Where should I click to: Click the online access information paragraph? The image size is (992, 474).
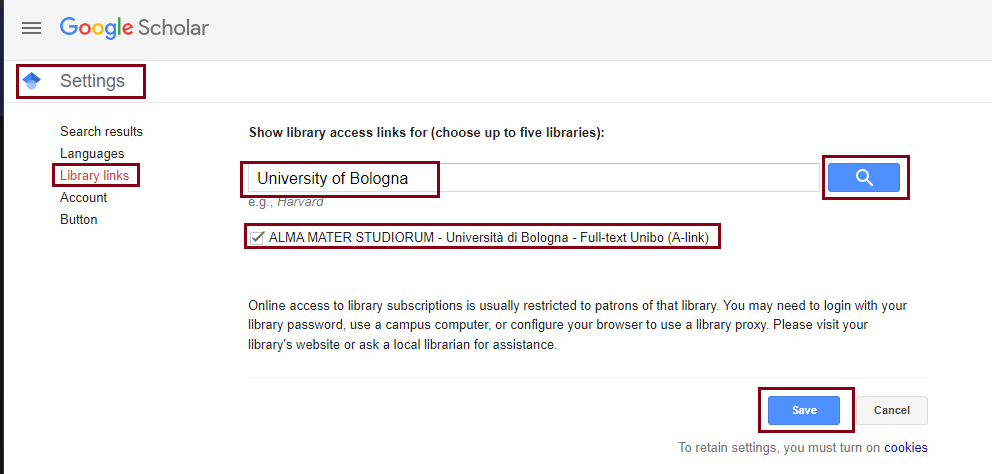(577, 325)
